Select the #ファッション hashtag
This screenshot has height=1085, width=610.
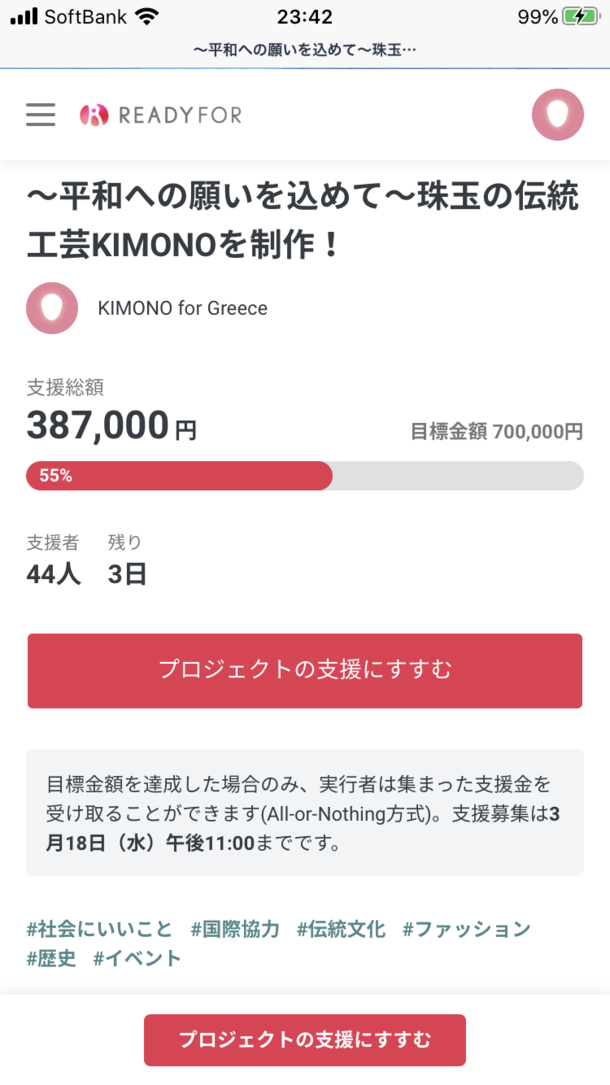pos(466,929)
